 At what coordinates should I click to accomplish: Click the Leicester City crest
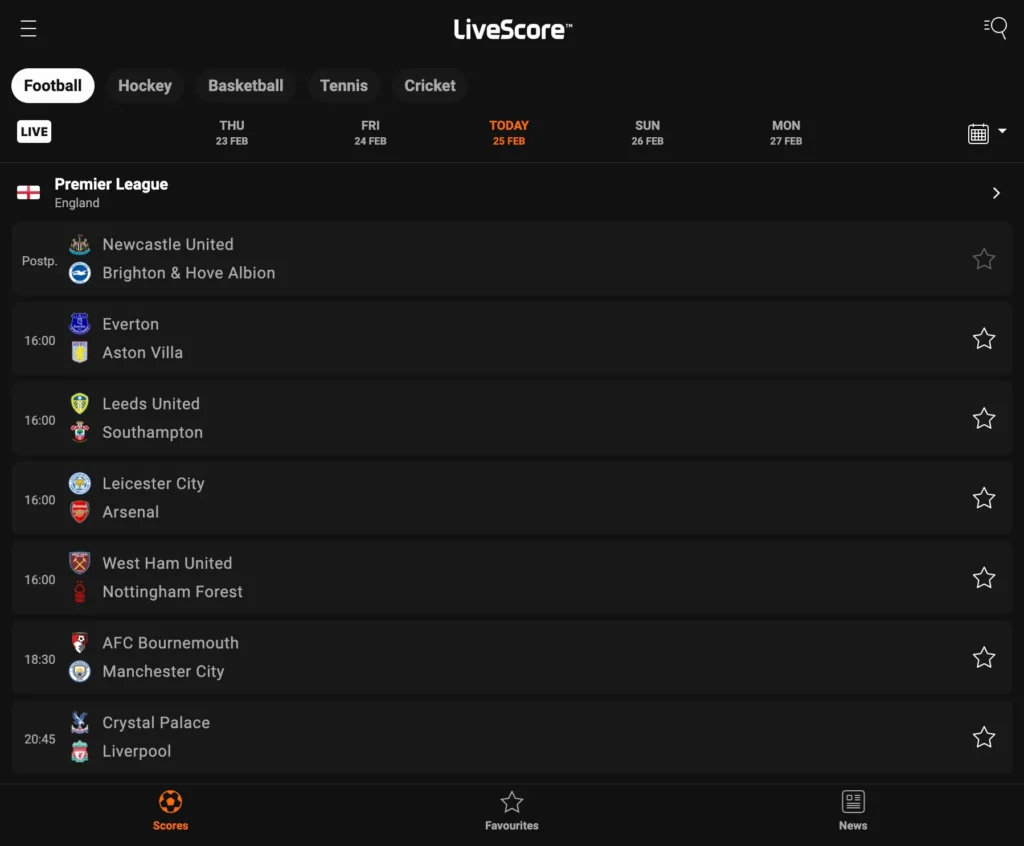(80, 483)
